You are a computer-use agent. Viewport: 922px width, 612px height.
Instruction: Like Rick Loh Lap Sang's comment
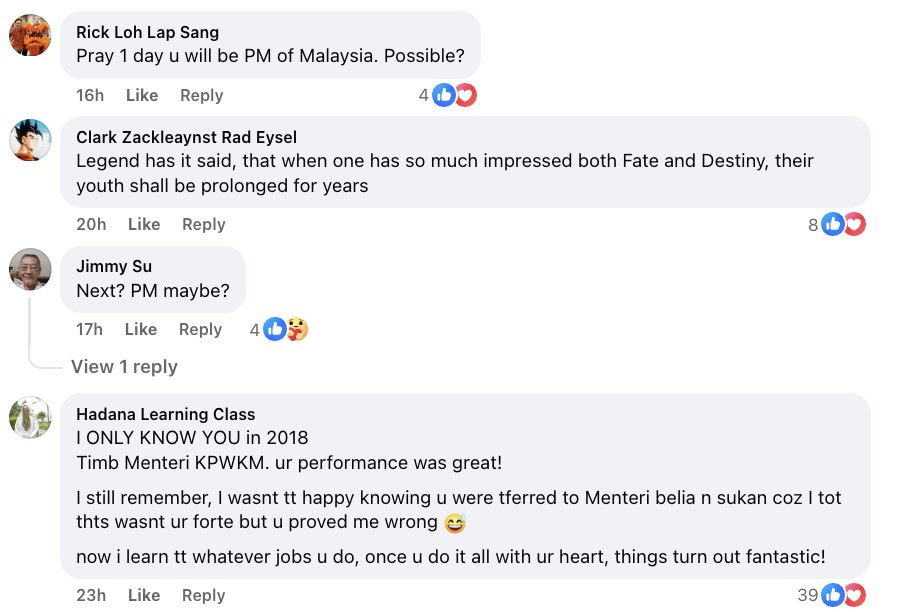[x=142, y=95]
